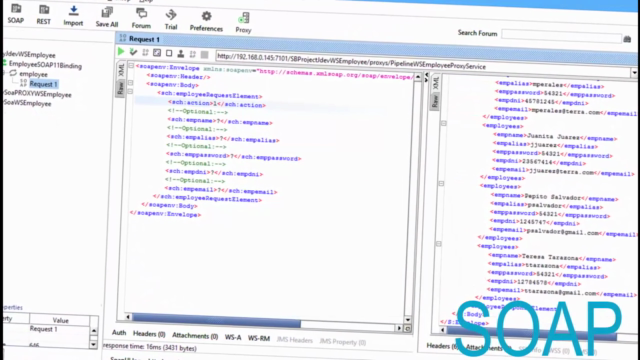This screenshot has height=360, width=640.
Task: Click Request 1 value in properties table
Action: 44,329
